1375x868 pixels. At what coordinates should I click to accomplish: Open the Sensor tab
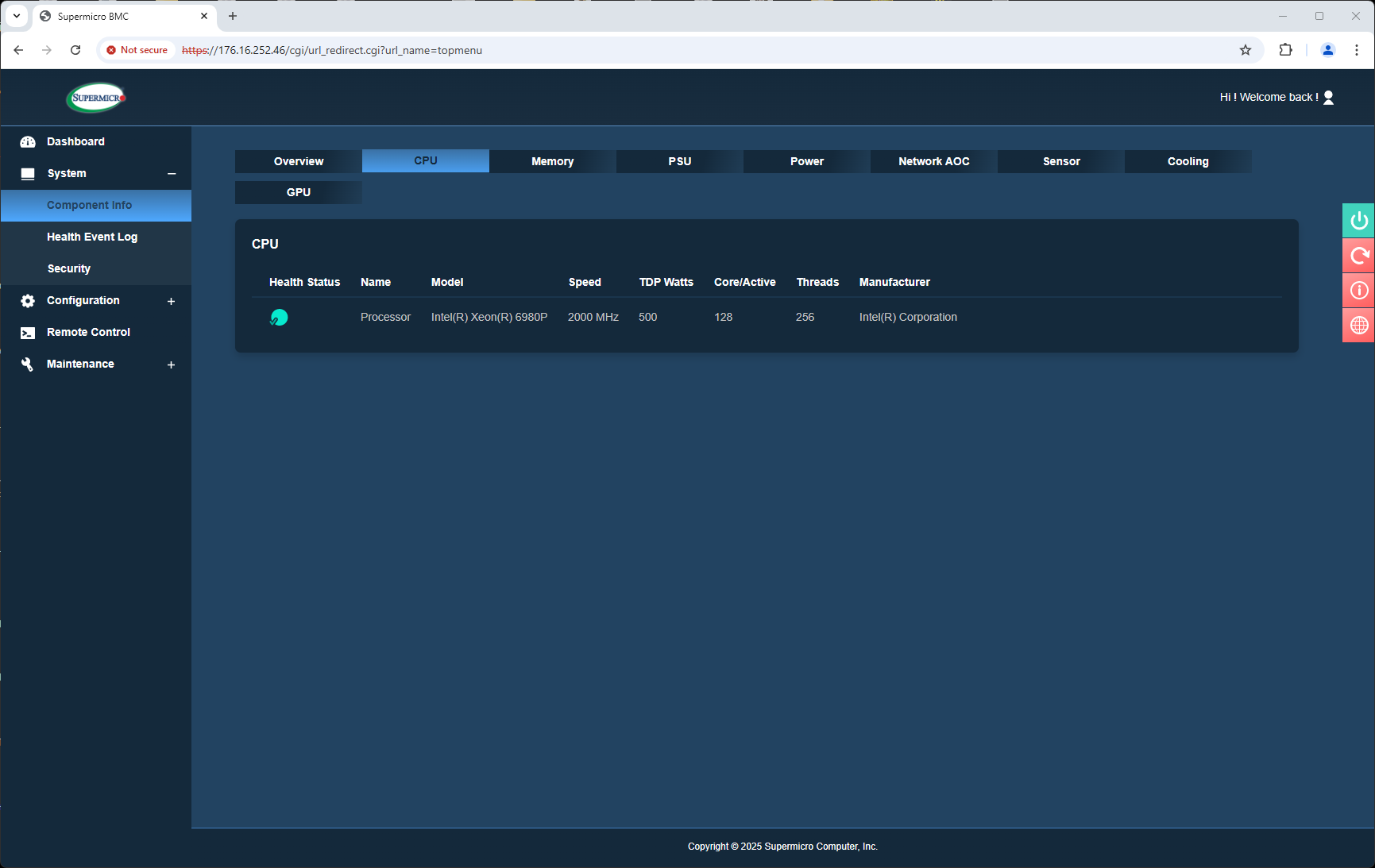pos(1061,161)
